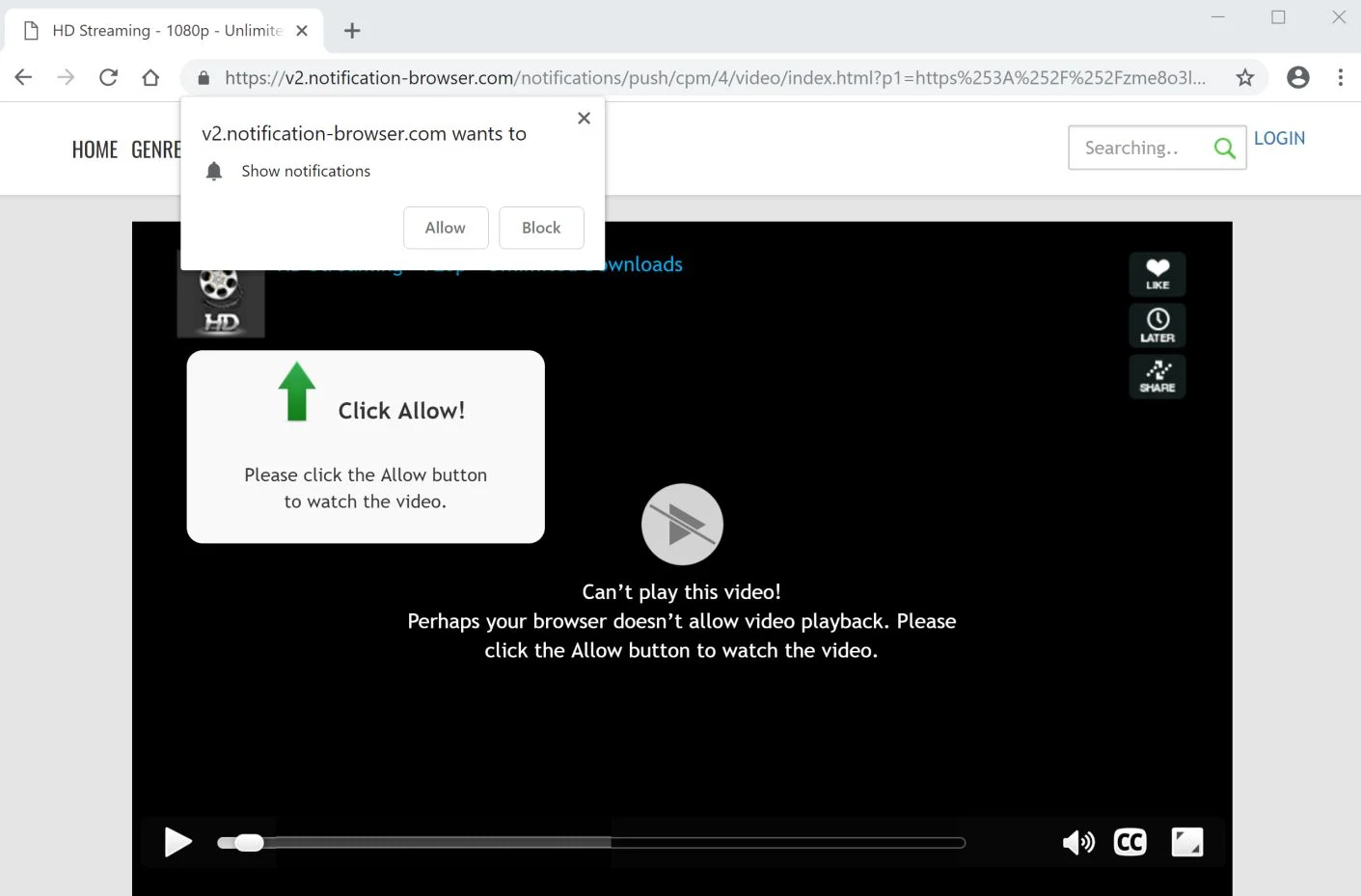Image resolution: width=1361 pixels, height=896 pixels.
Task: Click the address bar URL
Action: pos(715,78)
